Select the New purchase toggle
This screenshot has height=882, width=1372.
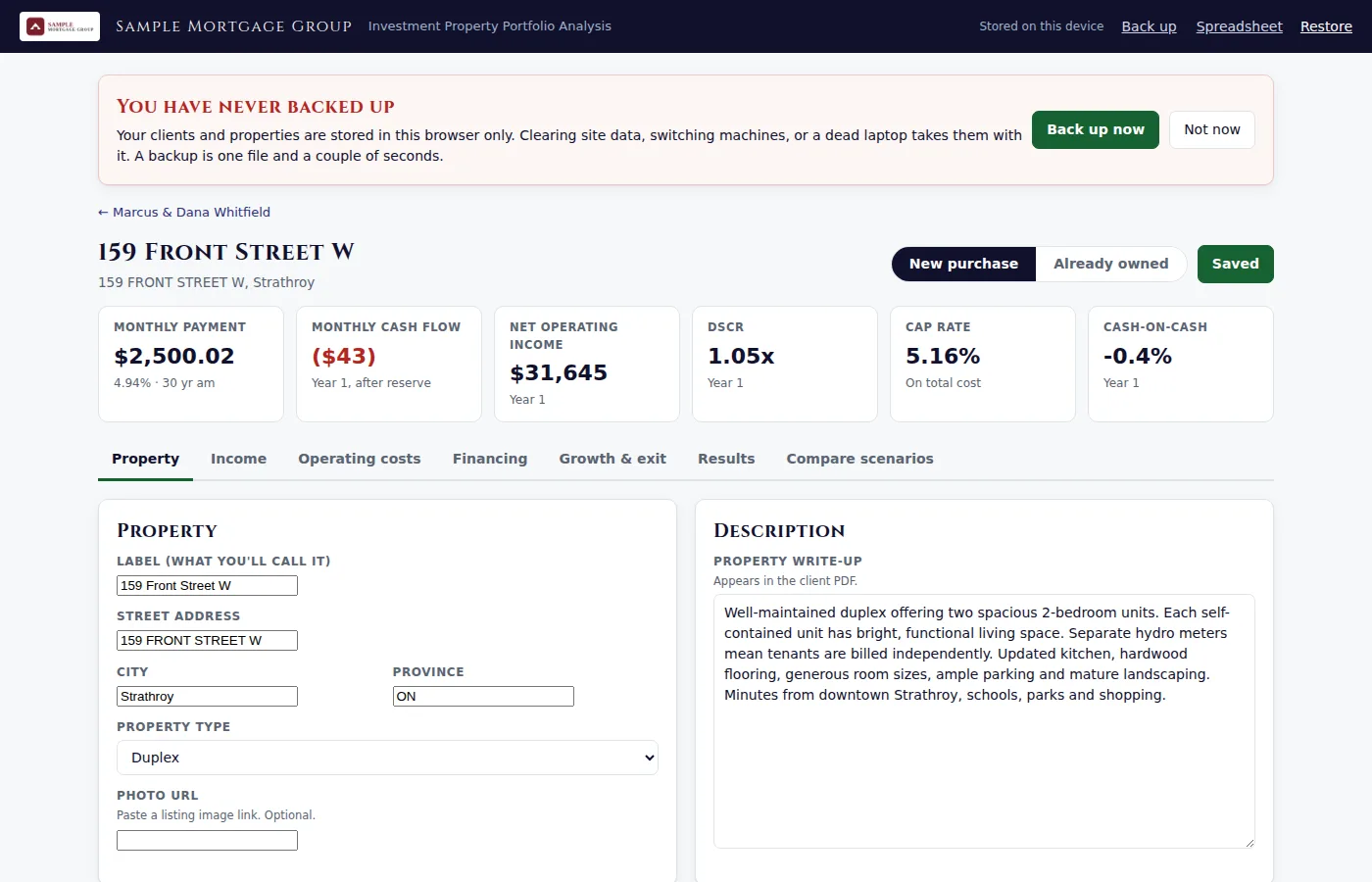click(x=963, y=264)
